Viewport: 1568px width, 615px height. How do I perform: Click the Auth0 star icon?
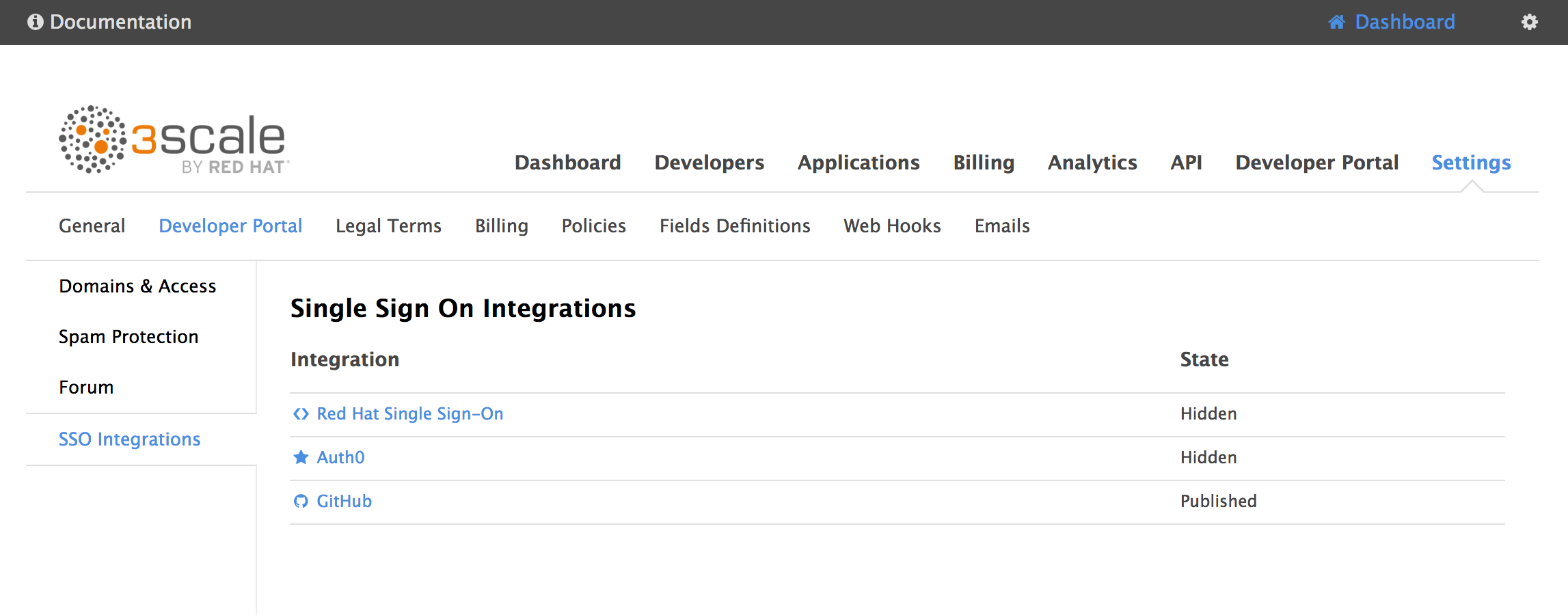pyautogui.click(x=301, y=457)
